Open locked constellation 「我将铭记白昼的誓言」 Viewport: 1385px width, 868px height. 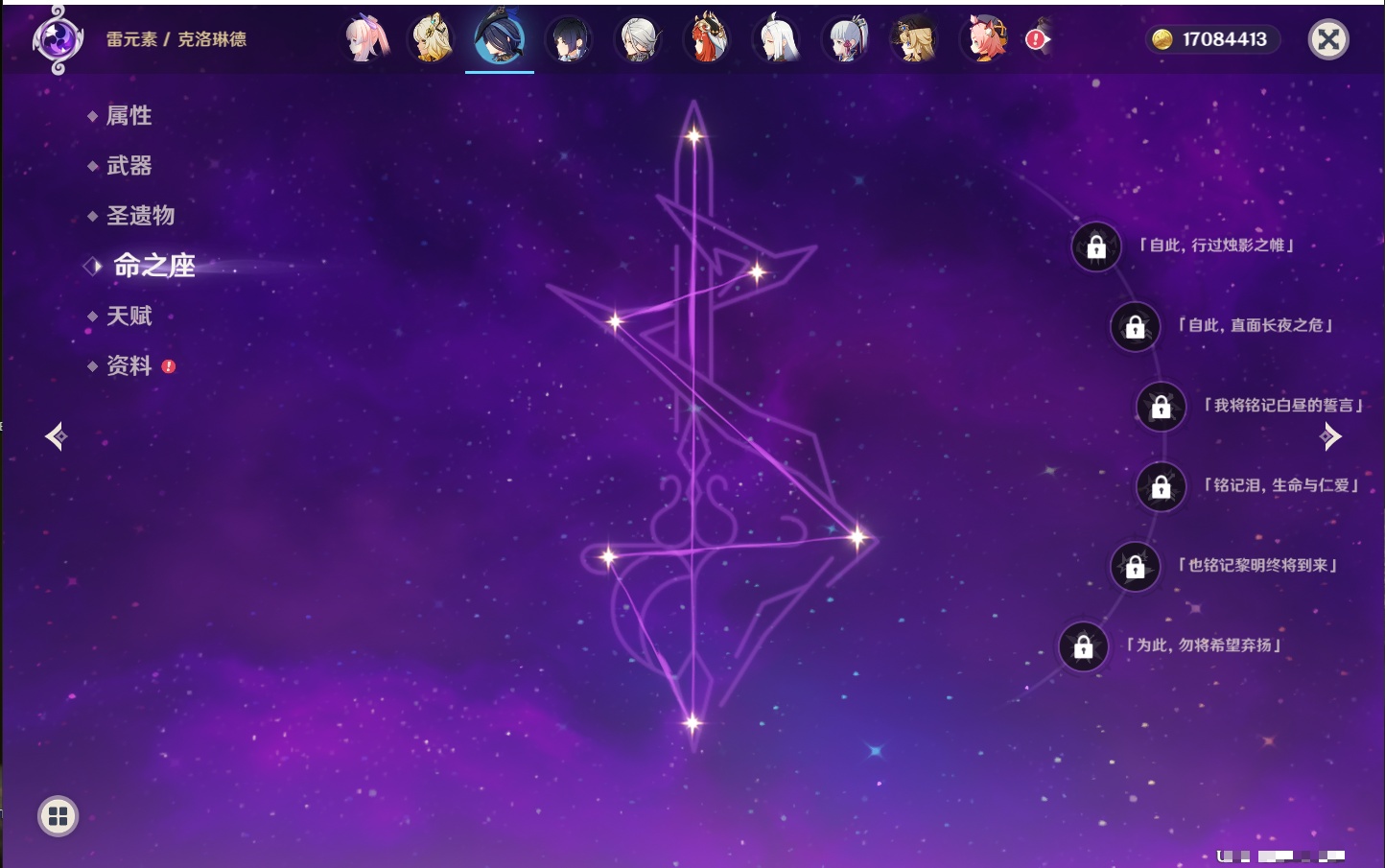point(1161,407)
